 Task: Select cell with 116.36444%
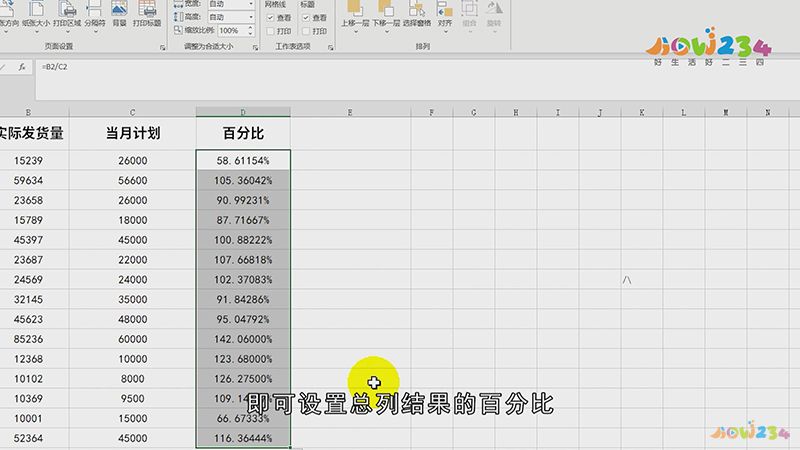pos(243,438)
